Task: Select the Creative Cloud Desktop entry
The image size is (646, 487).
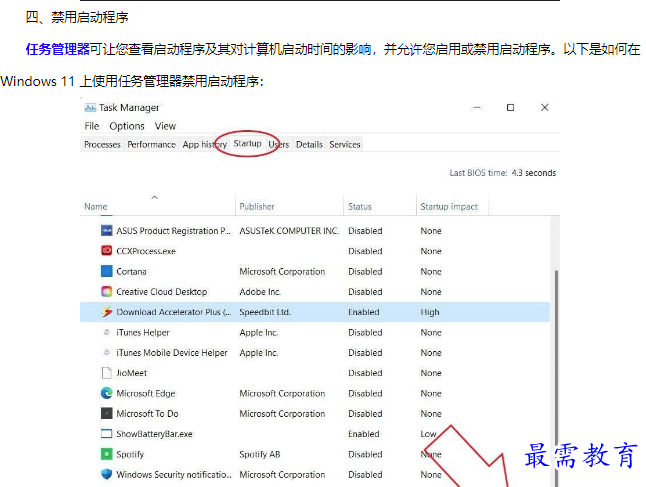Action: tap(162, 292)
